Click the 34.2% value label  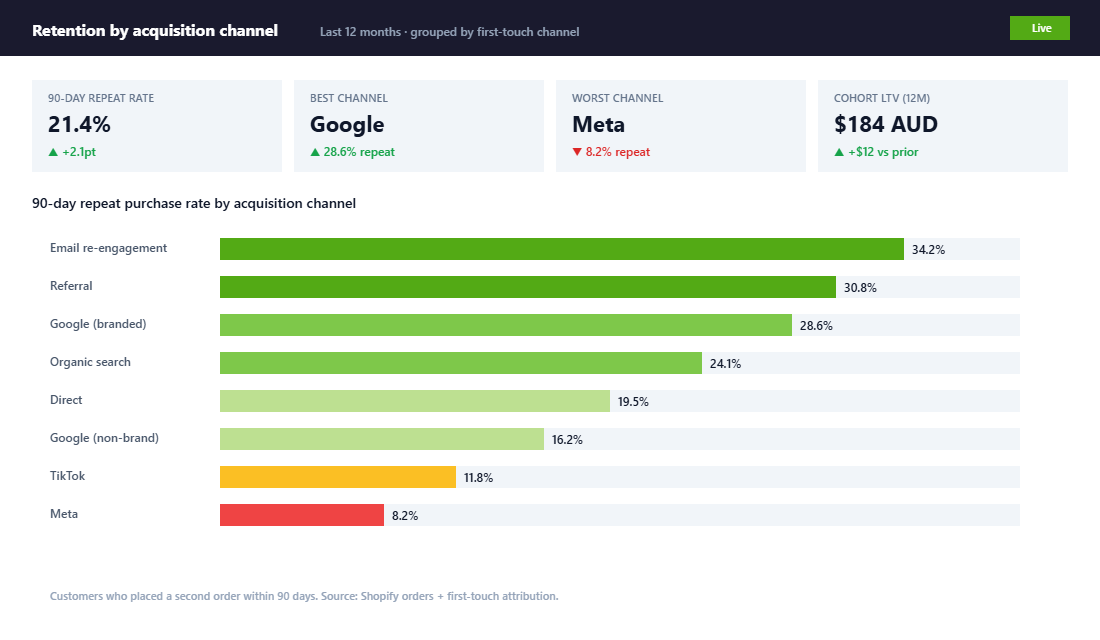point(928,248)
